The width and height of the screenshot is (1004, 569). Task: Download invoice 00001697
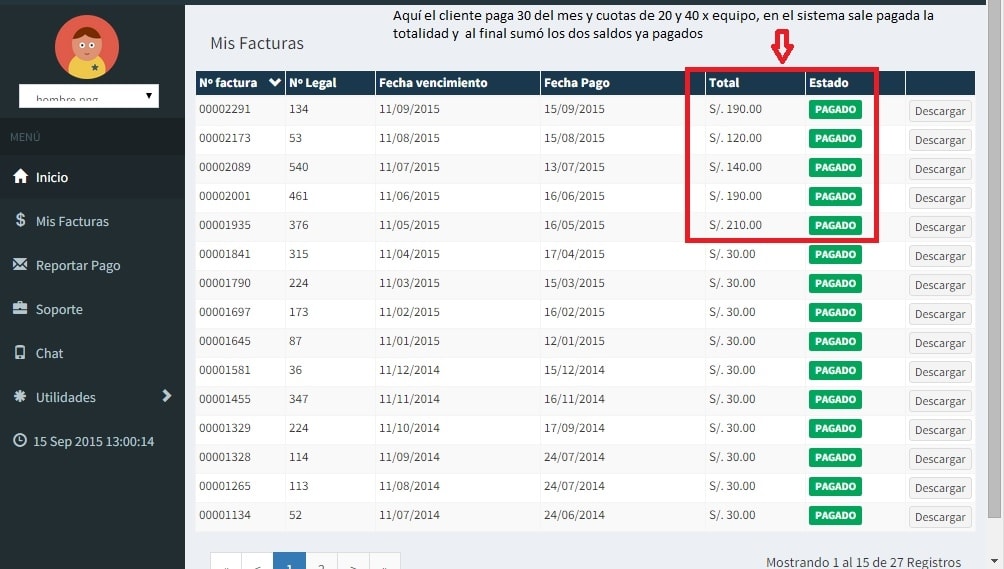[x=940, y=314]
